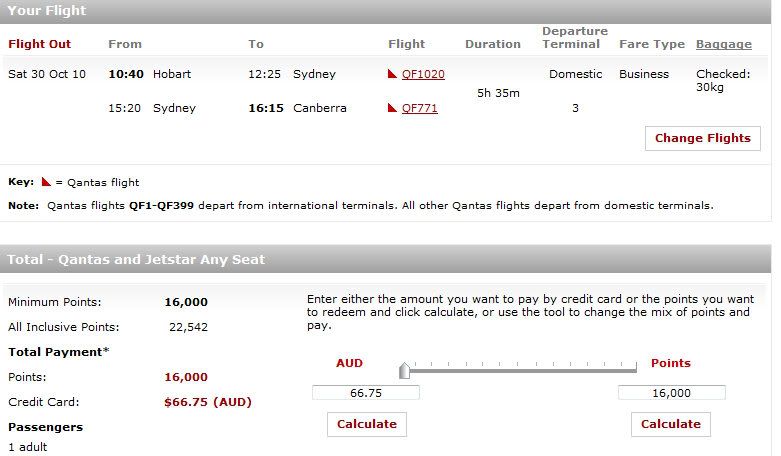Click Calculate under the Points amount
The width and height of the screenshot is (781, 456).
coord(671,424)
